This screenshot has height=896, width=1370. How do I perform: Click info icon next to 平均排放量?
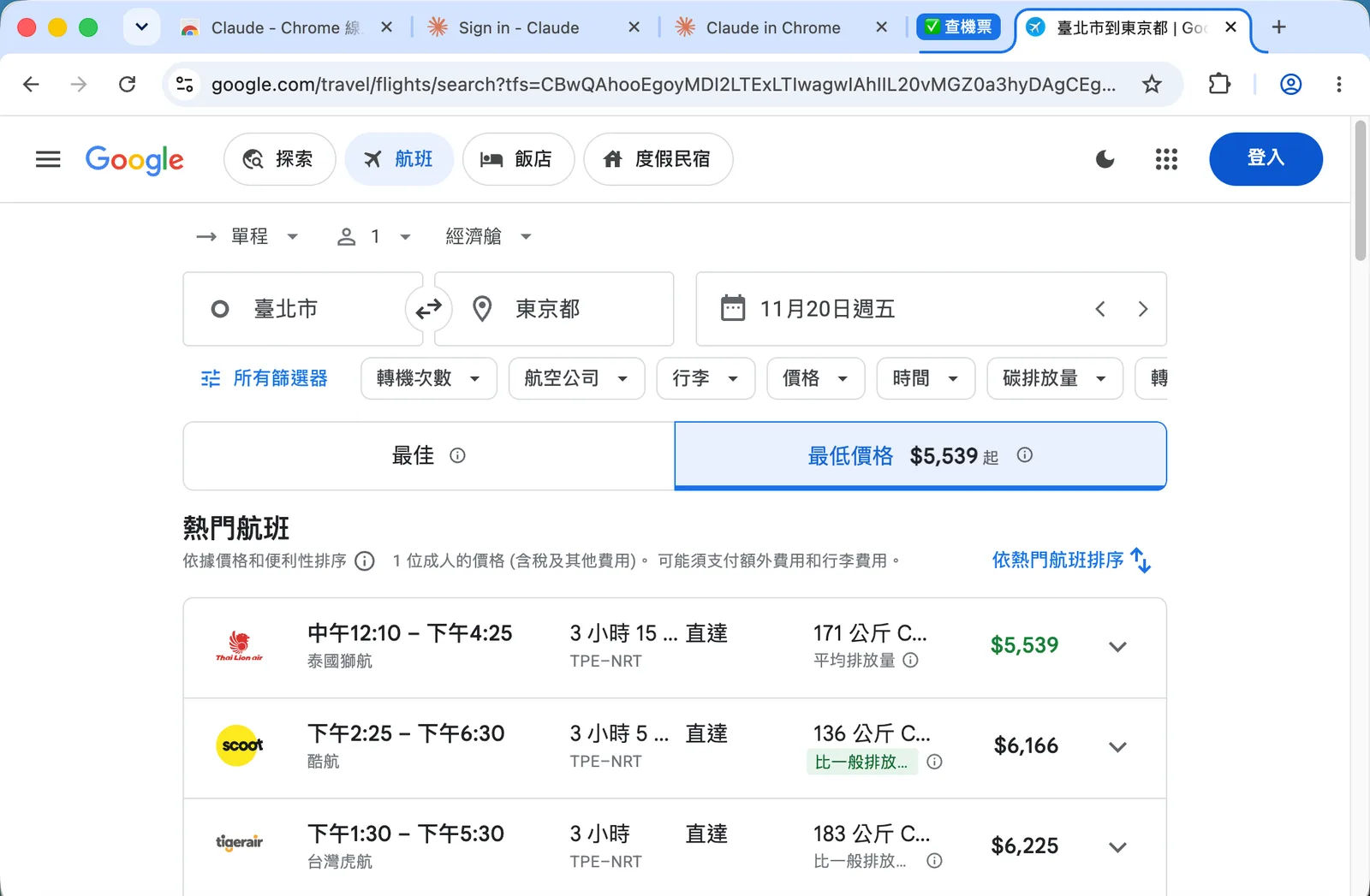(x=911, y=661)
